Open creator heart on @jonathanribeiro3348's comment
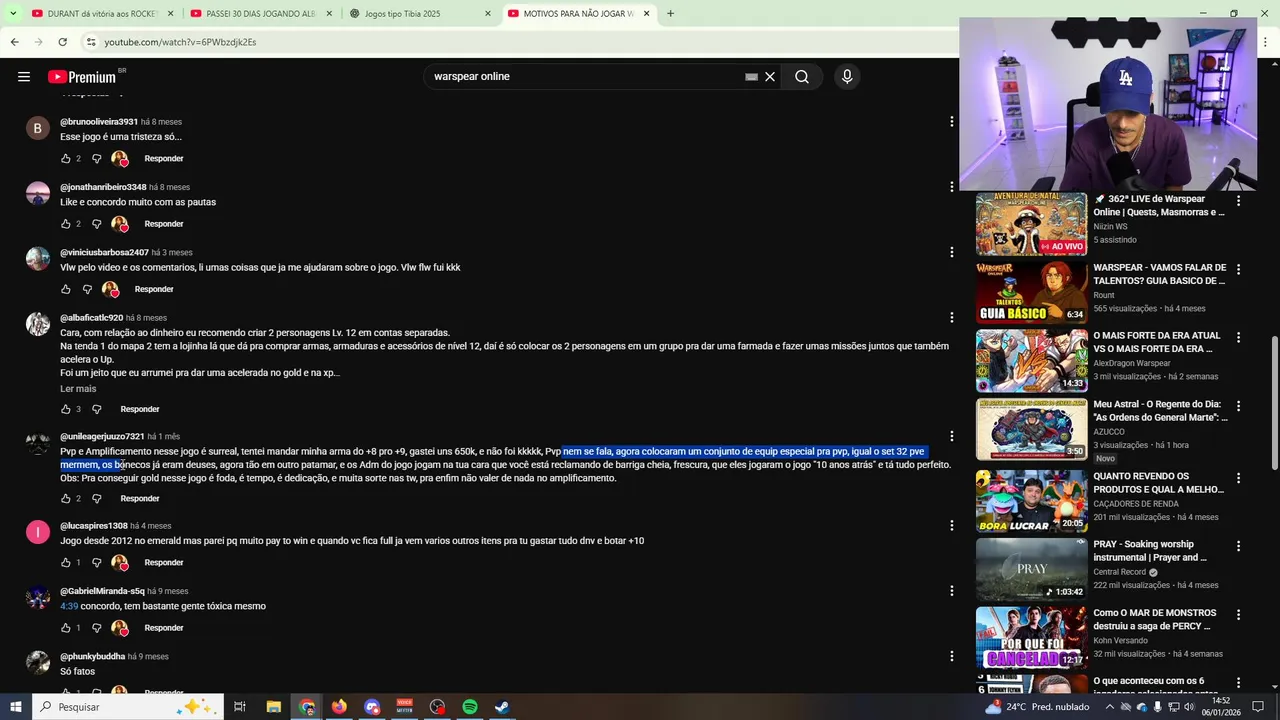1280x720 pixels. pos(120,224)
